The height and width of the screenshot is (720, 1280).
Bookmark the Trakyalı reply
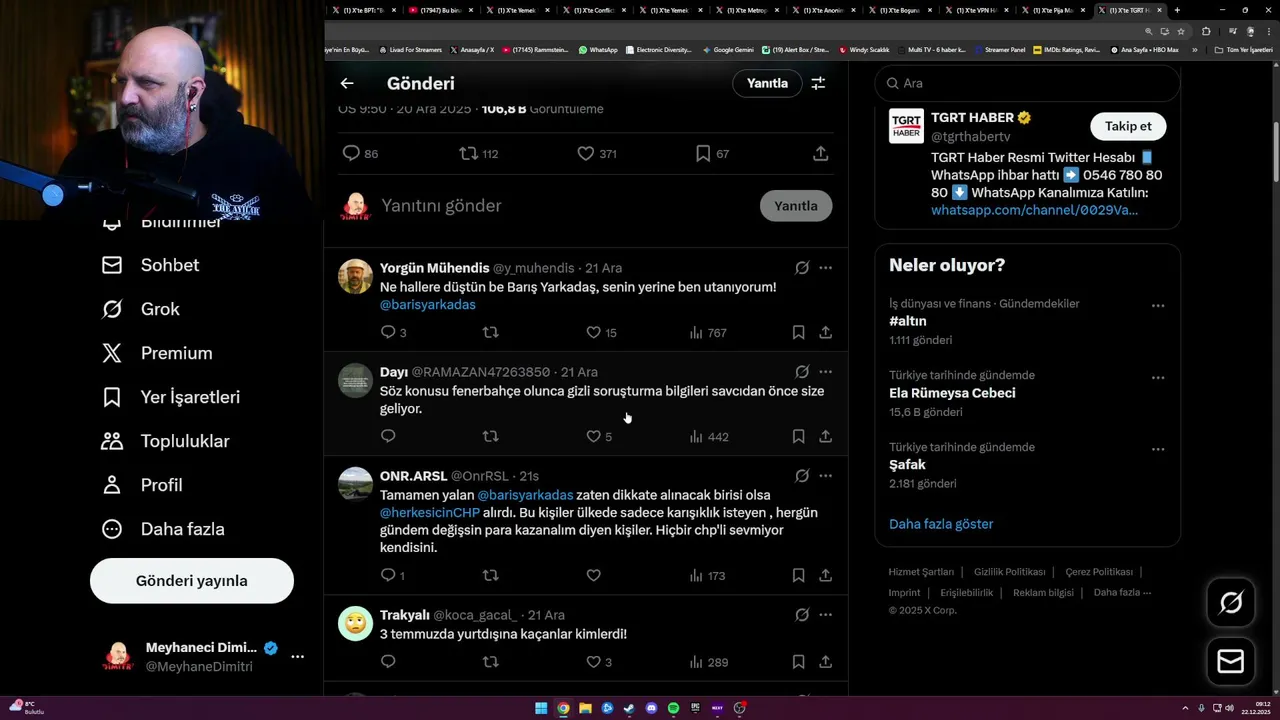798,662
